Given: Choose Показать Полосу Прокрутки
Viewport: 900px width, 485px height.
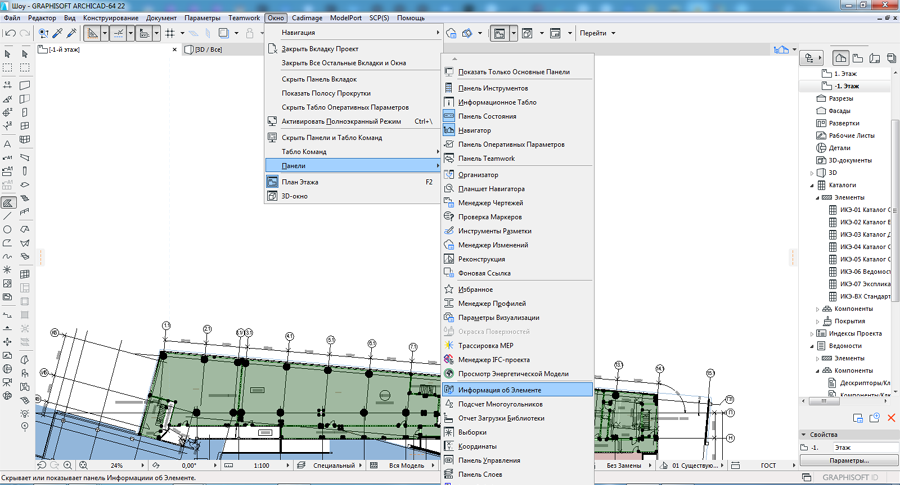Looking at the screenshot, I should click(353, 93).
